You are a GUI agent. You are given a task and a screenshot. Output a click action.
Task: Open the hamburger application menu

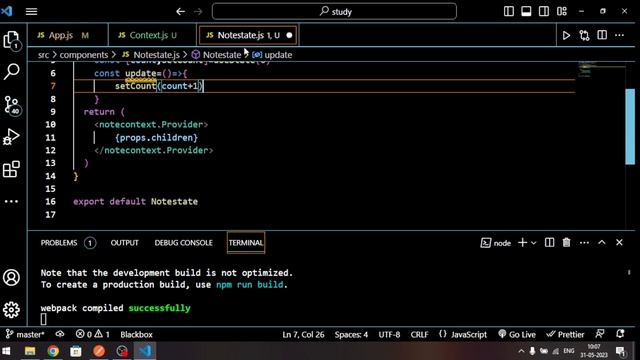tap(31, 11)
